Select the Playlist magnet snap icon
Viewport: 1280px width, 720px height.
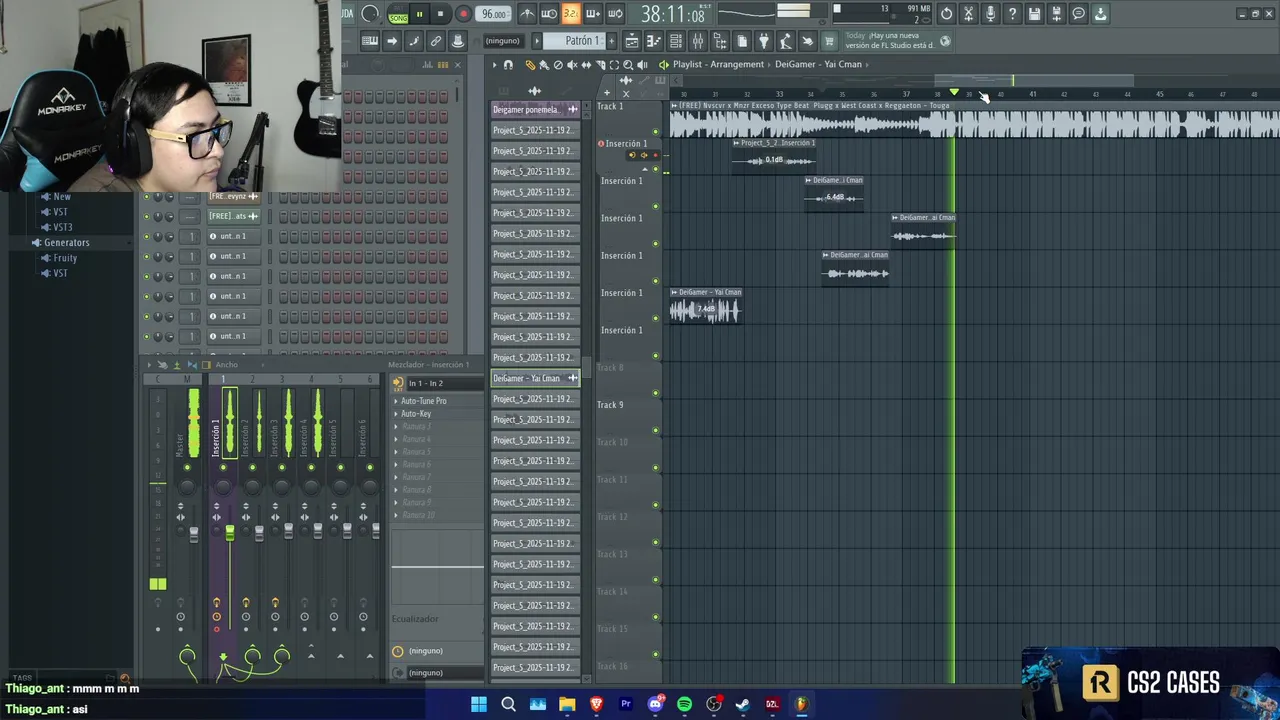(508, 65)
